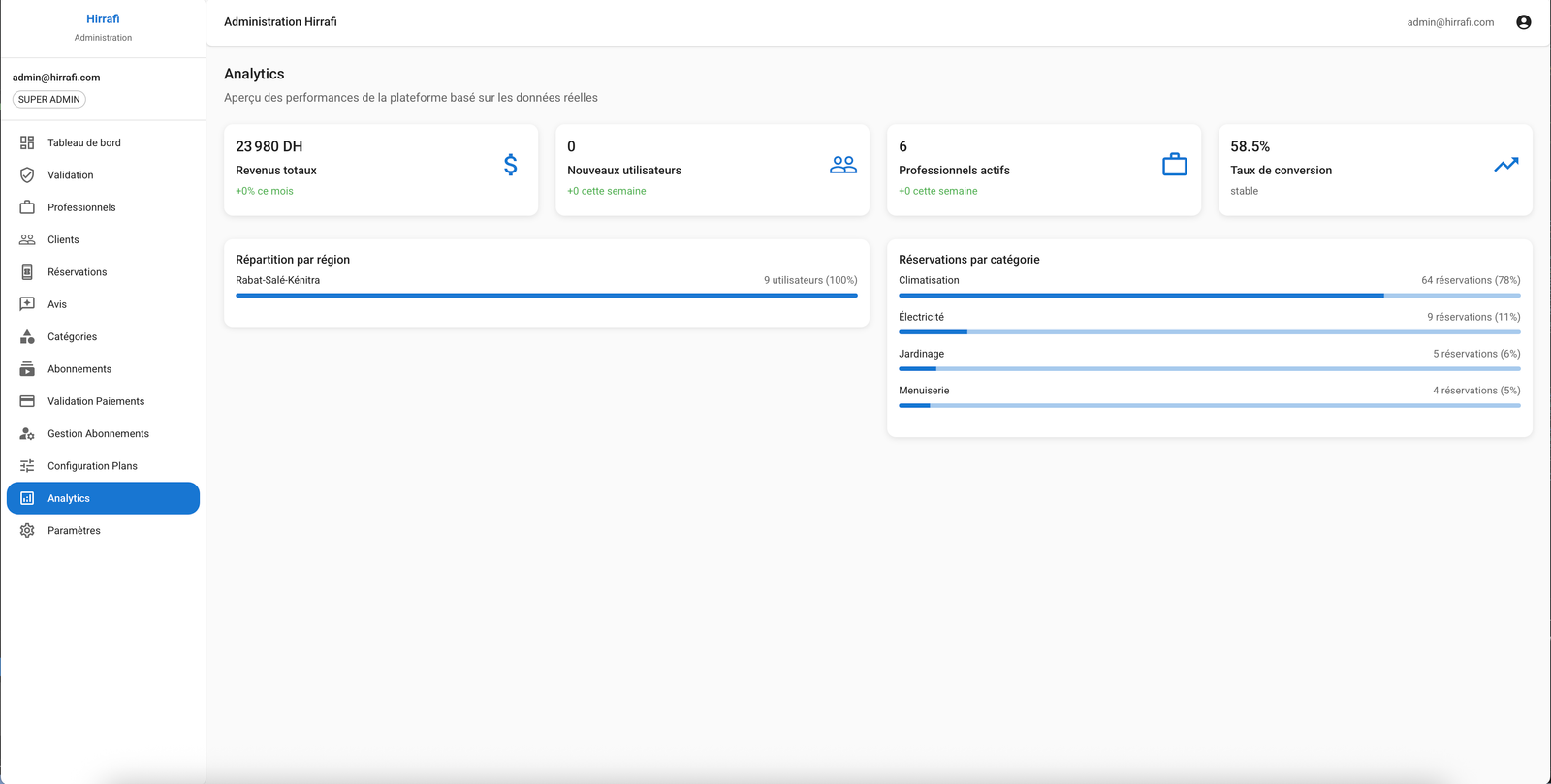Screen dimensions: 1551x784
Task: Open the Avis section
Action: pyautogui.click(x=103, y=304)
